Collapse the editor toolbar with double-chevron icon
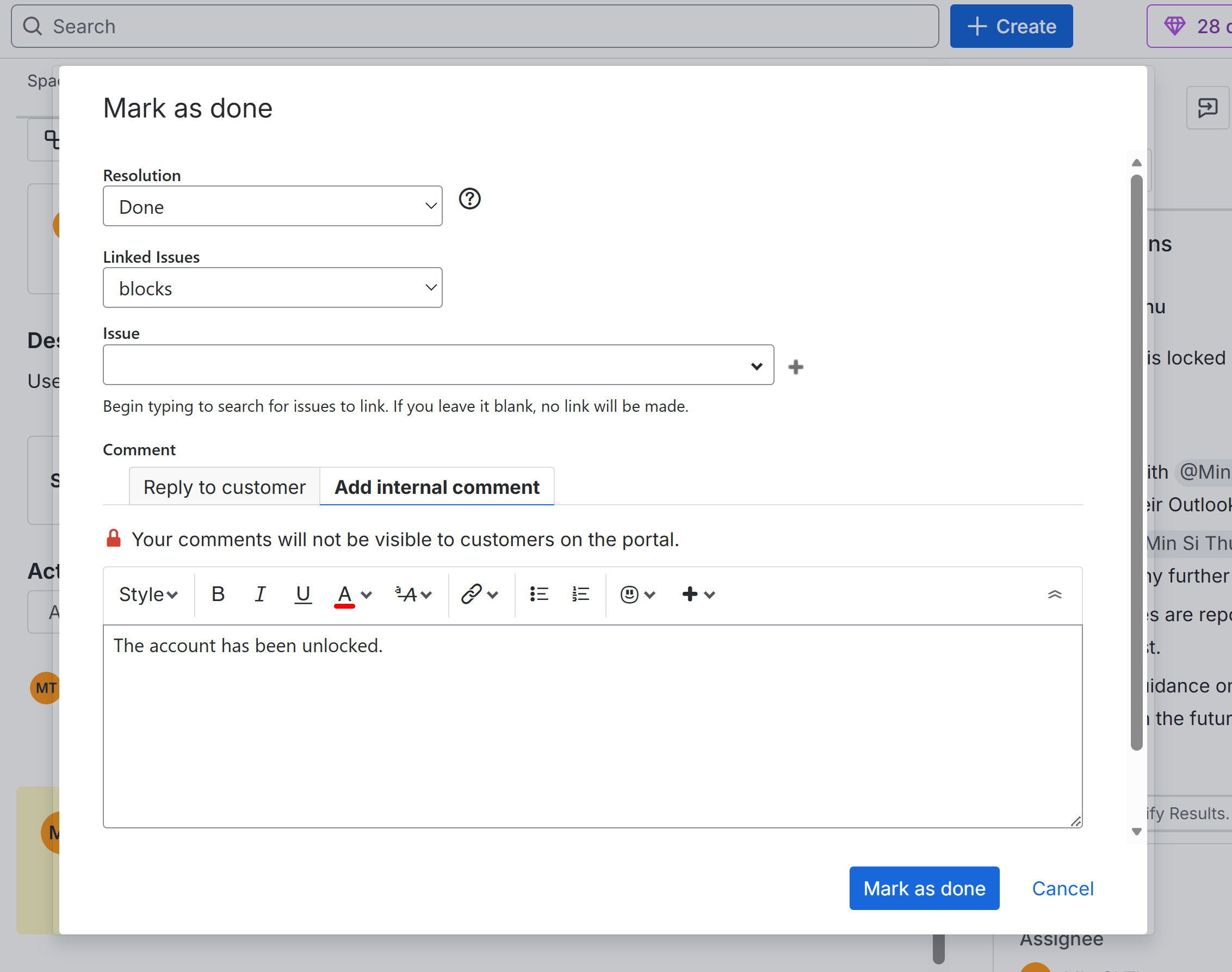The width and height of the screenshot is (1232, 972). [1055, 594]
